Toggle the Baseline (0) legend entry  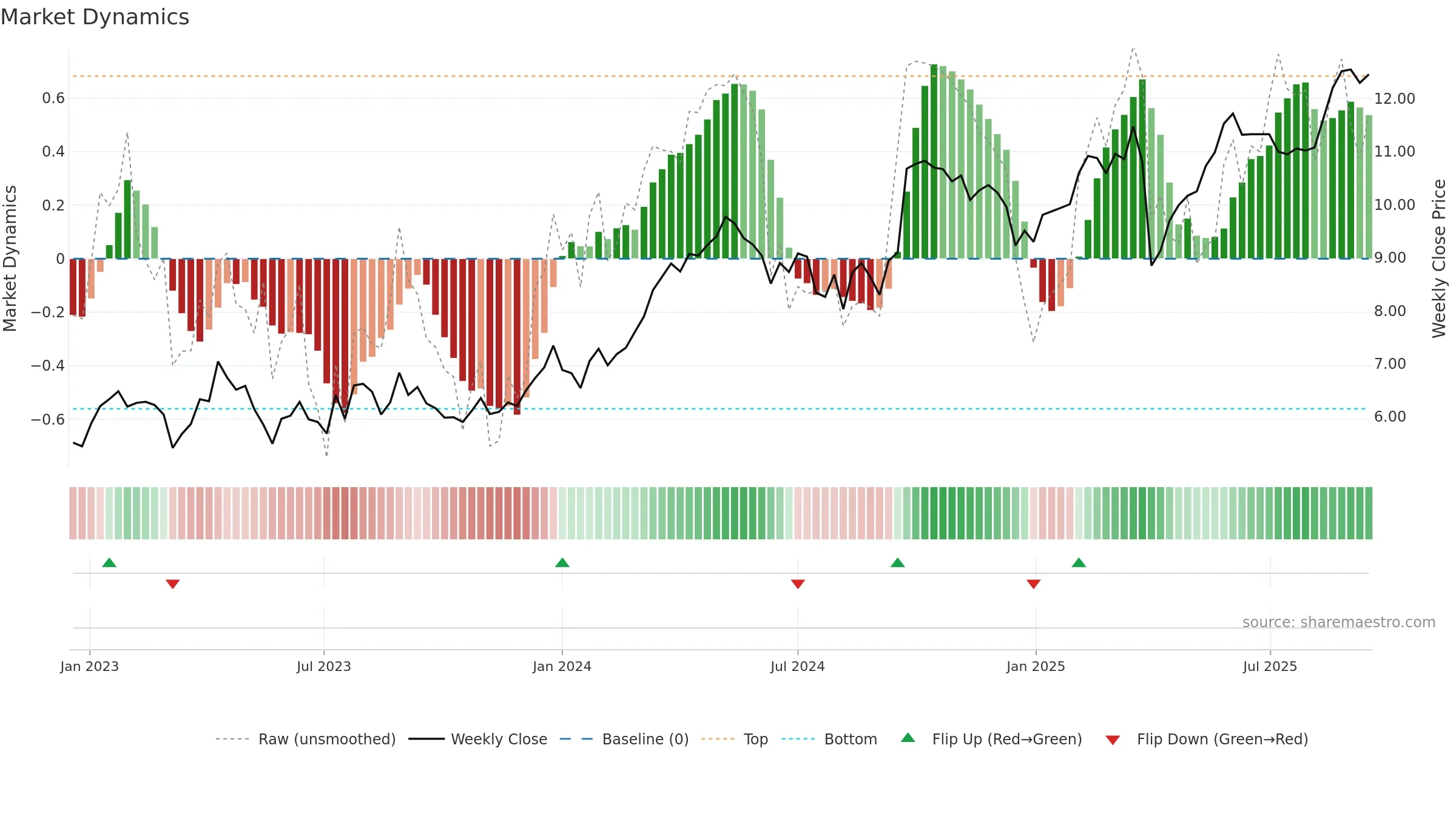(x=624, y=740)
